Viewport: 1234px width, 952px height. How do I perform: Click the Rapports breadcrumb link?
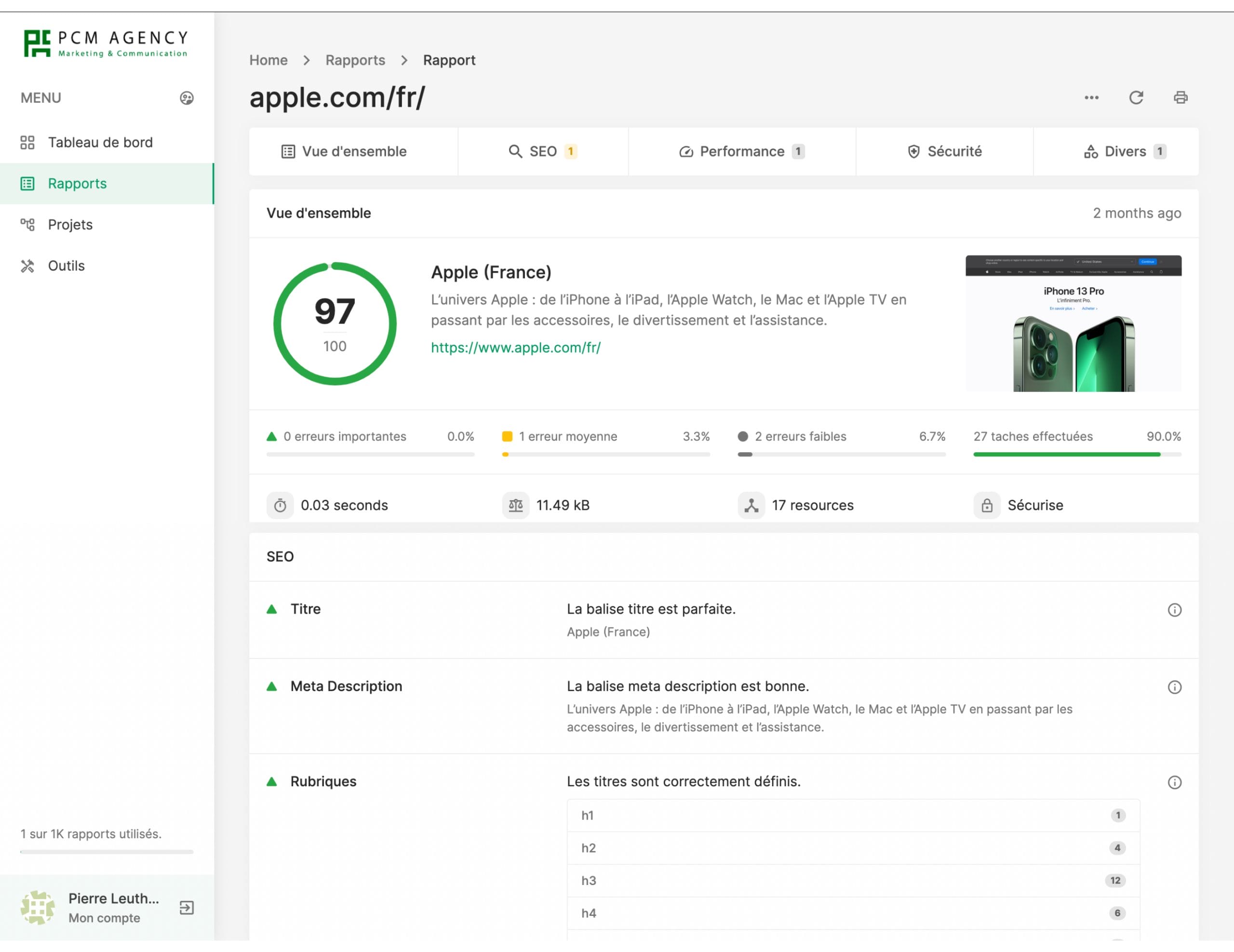[355, 60]
